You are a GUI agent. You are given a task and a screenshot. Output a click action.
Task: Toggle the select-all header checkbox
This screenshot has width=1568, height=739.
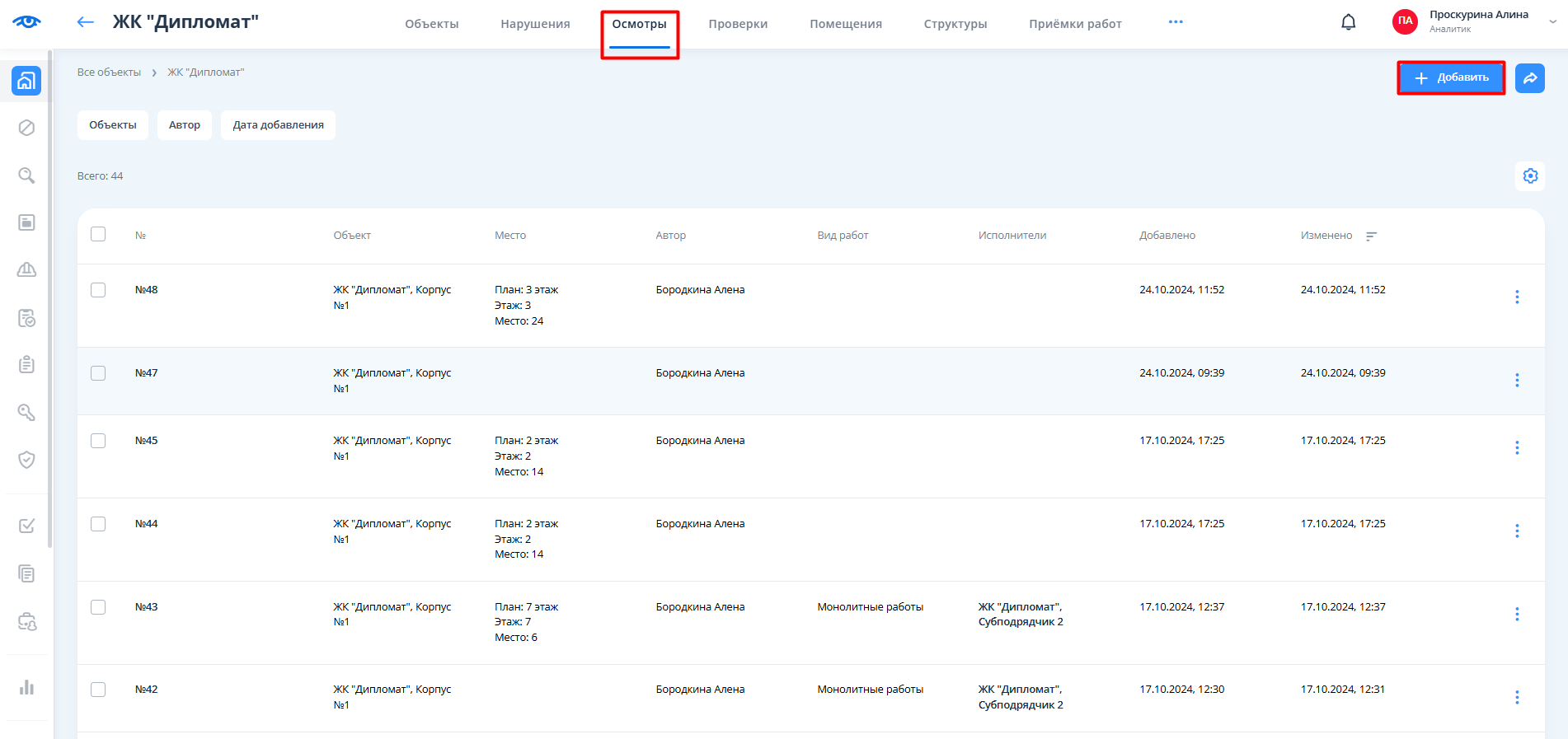pyautogui.click(x=98, y=234)
